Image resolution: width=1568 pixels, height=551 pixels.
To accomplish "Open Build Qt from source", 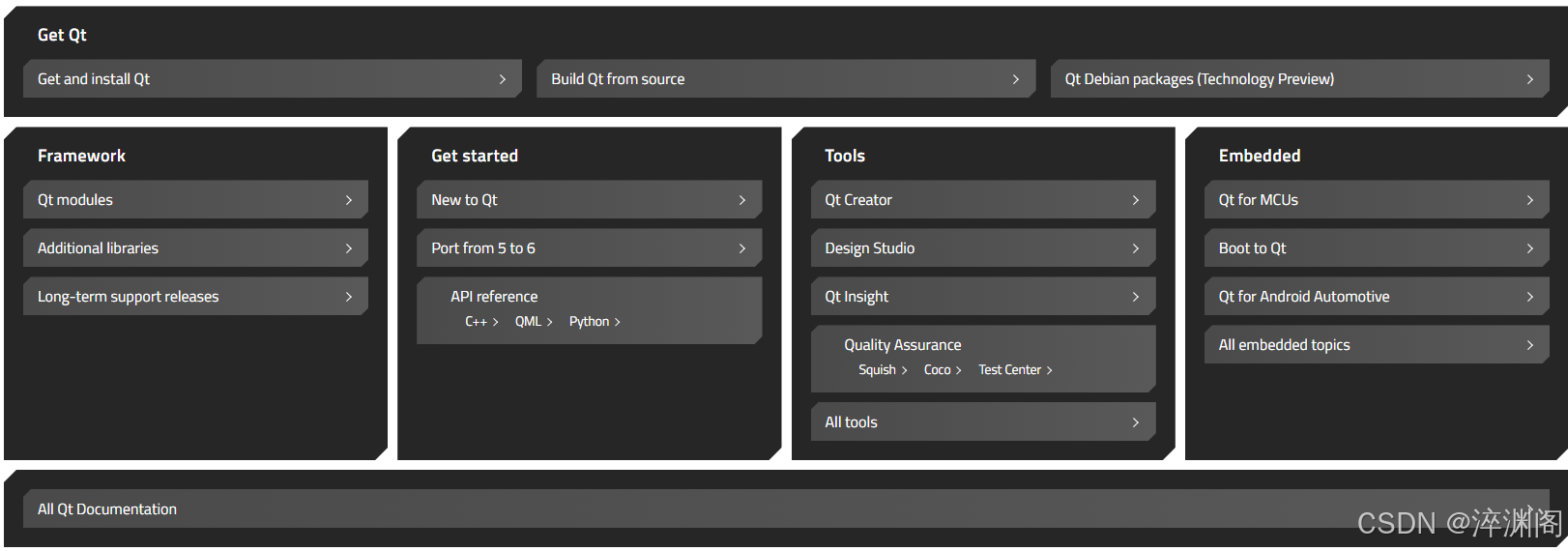I will pyautogui.click(x=785, y=79).
